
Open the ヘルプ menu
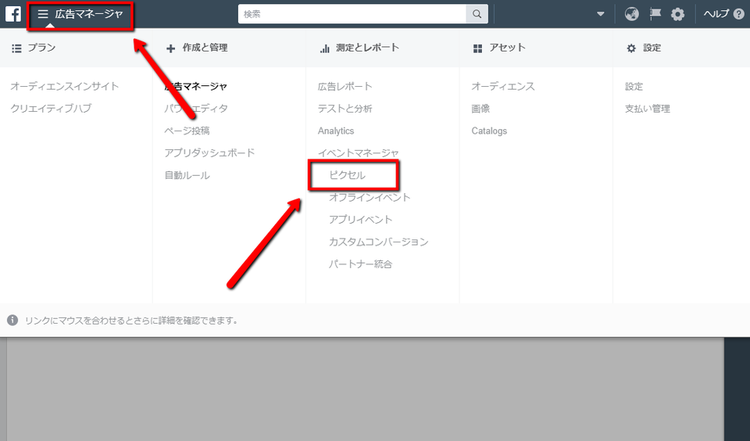(x=717, y=14)
